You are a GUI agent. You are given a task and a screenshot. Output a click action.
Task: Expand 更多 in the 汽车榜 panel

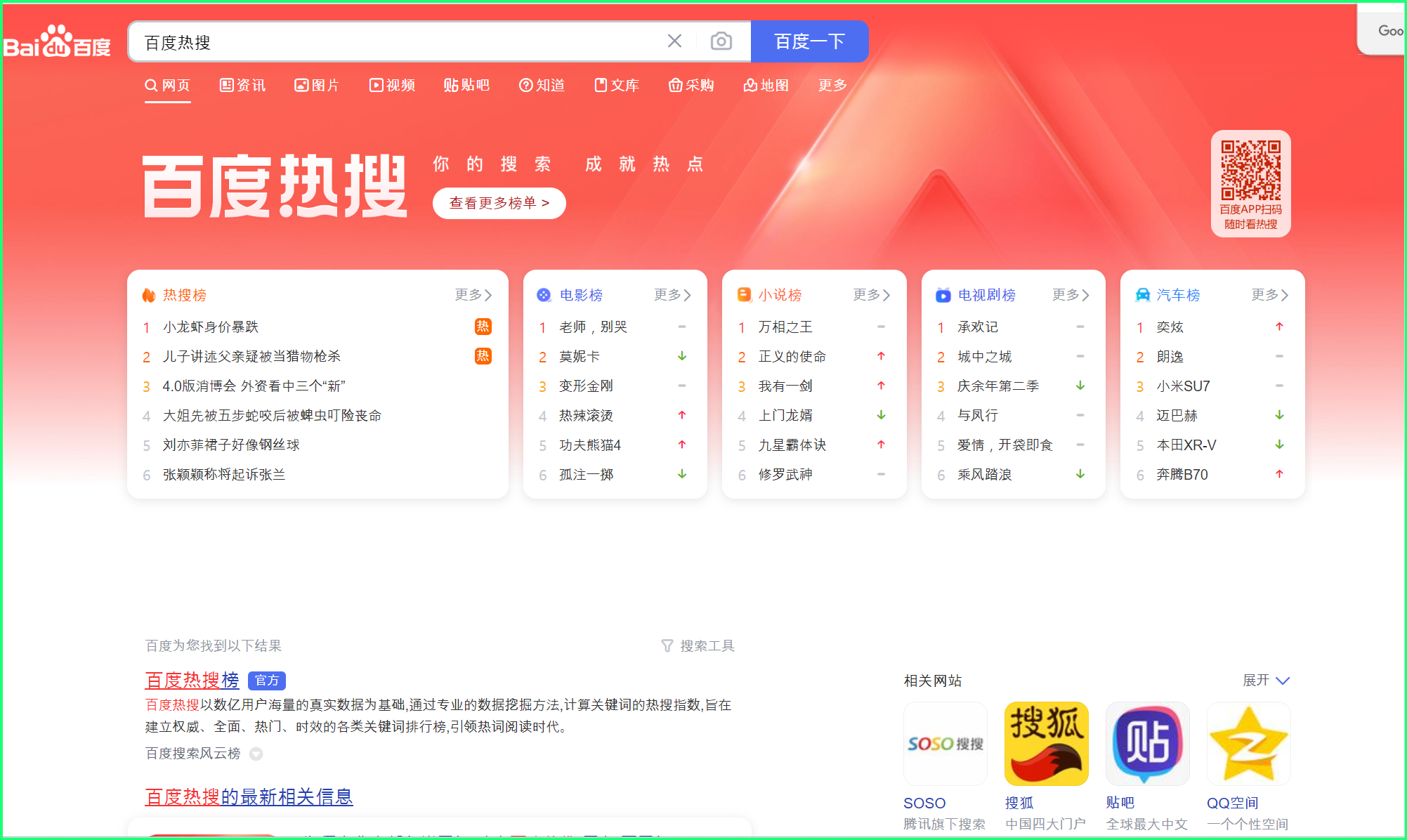[1269, 295]
